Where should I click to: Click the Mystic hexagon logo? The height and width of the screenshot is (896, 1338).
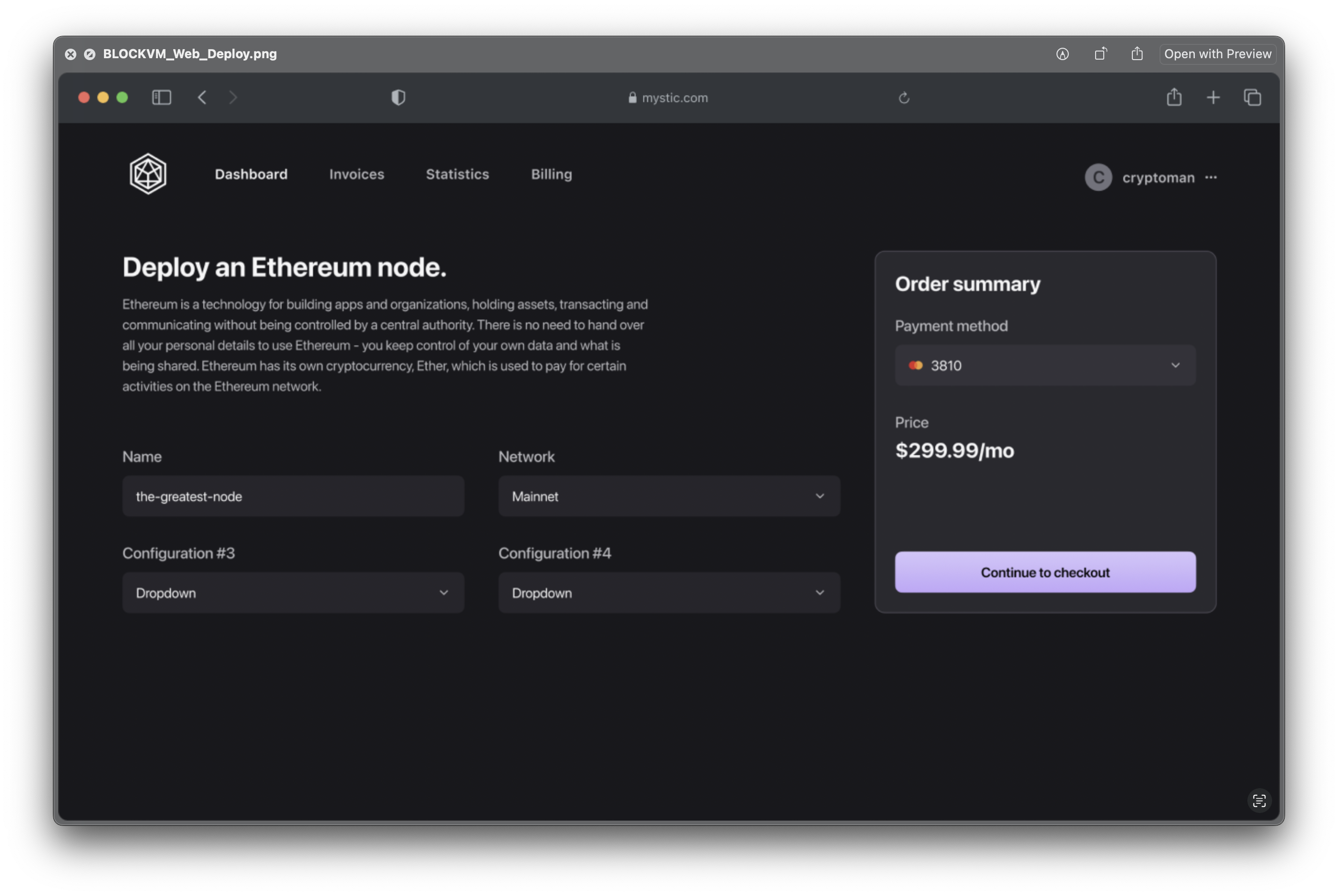(x=148, y=174)
